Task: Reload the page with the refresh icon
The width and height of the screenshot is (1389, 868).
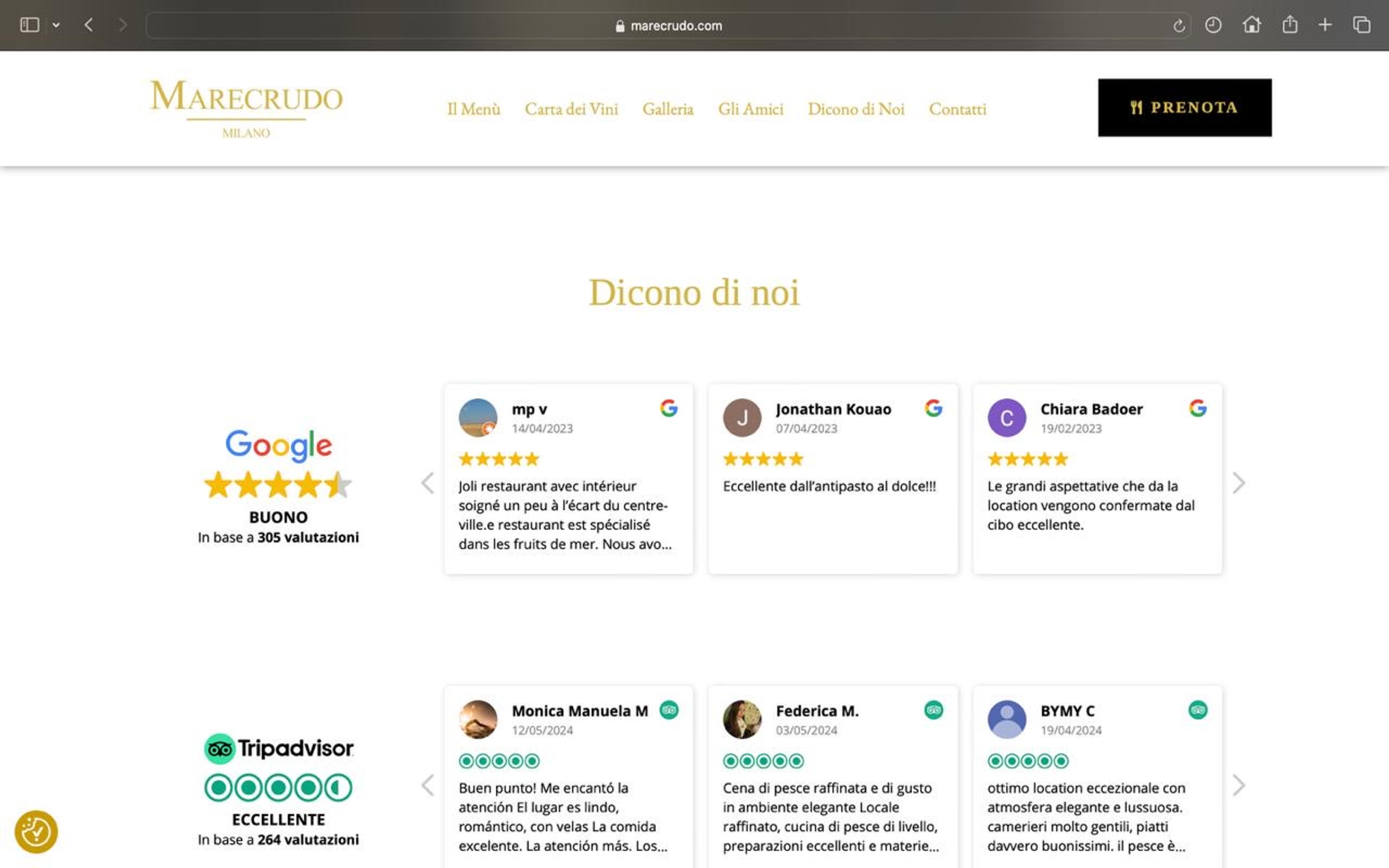Action: [1178, 26]
